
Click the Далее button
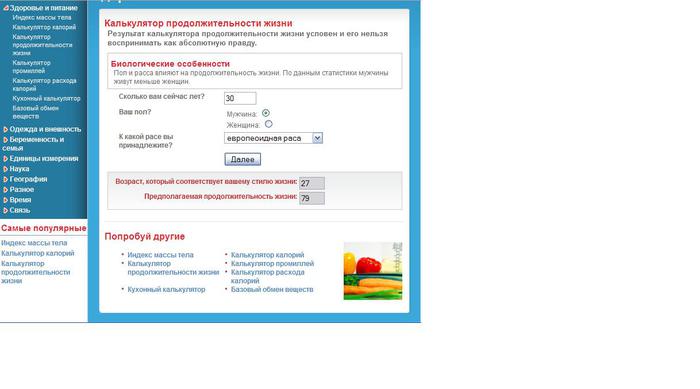pyautogui.click(x=242, y=159)
